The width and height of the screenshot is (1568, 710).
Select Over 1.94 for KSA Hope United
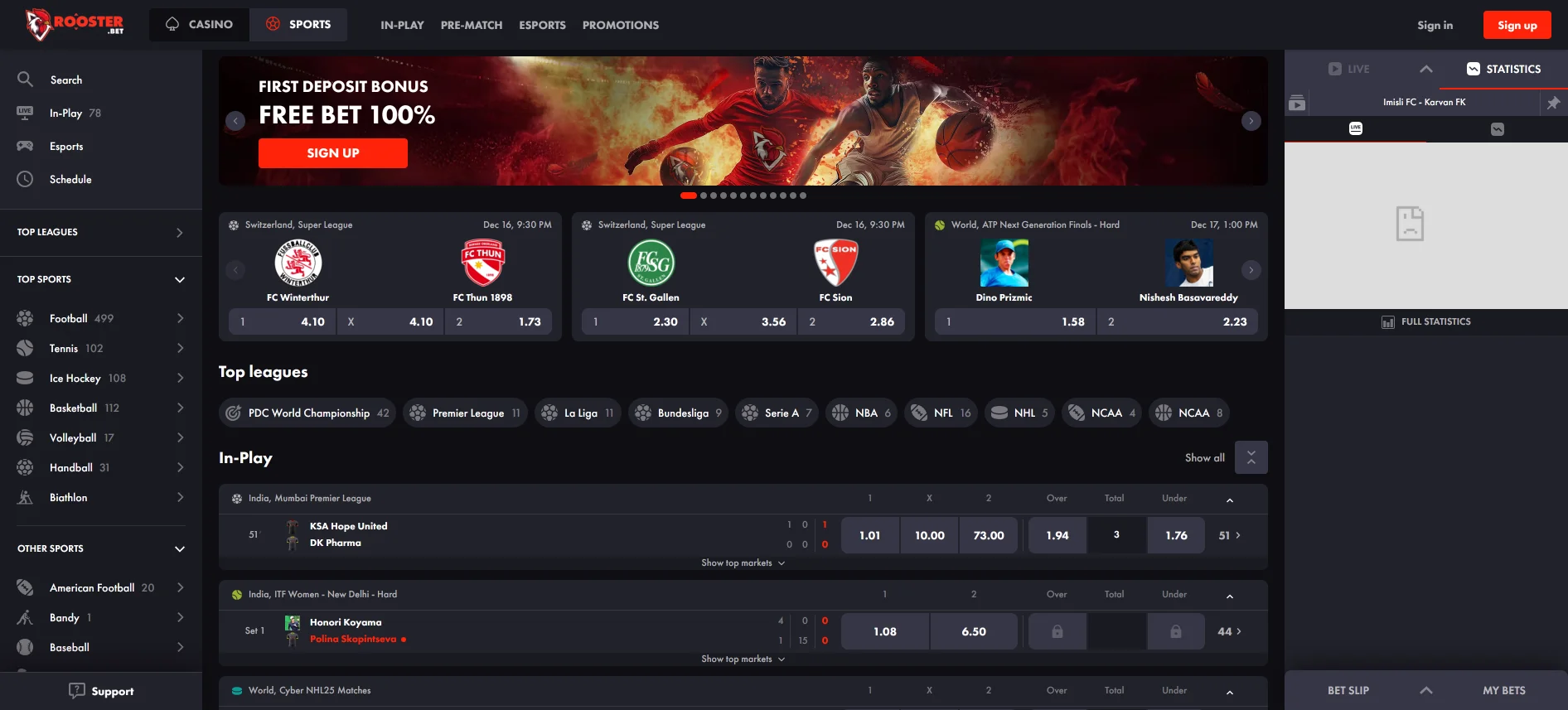pos(1057,535)
